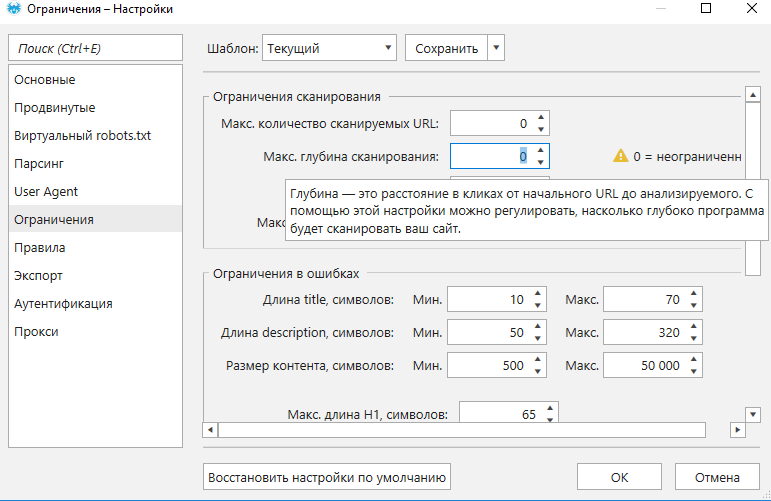771x501 pixels.
Task: Switch to the Экспорт section
Action: (95, 276)
